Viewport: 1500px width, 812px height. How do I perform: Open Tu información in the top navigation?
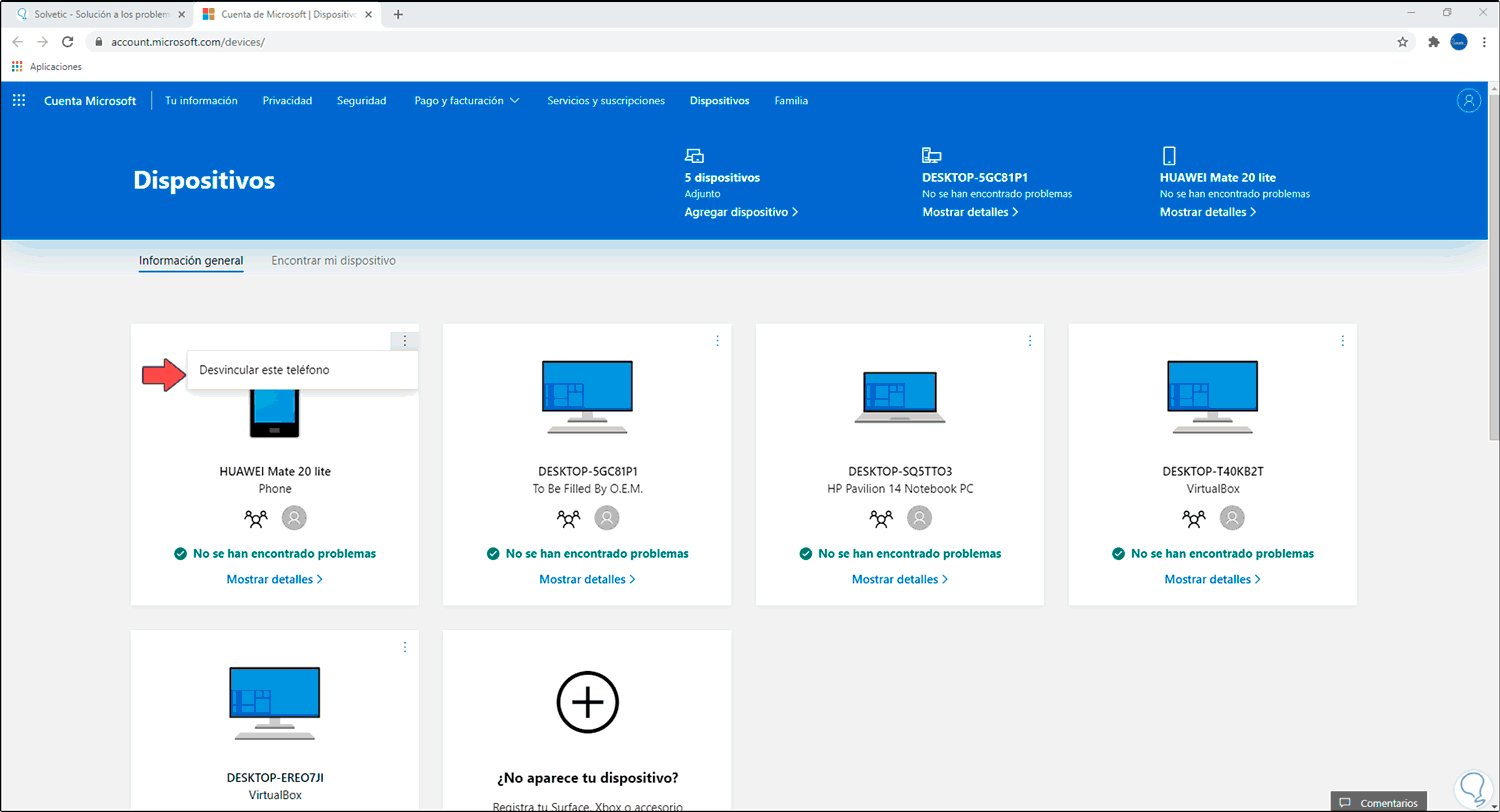pos(201,101)
